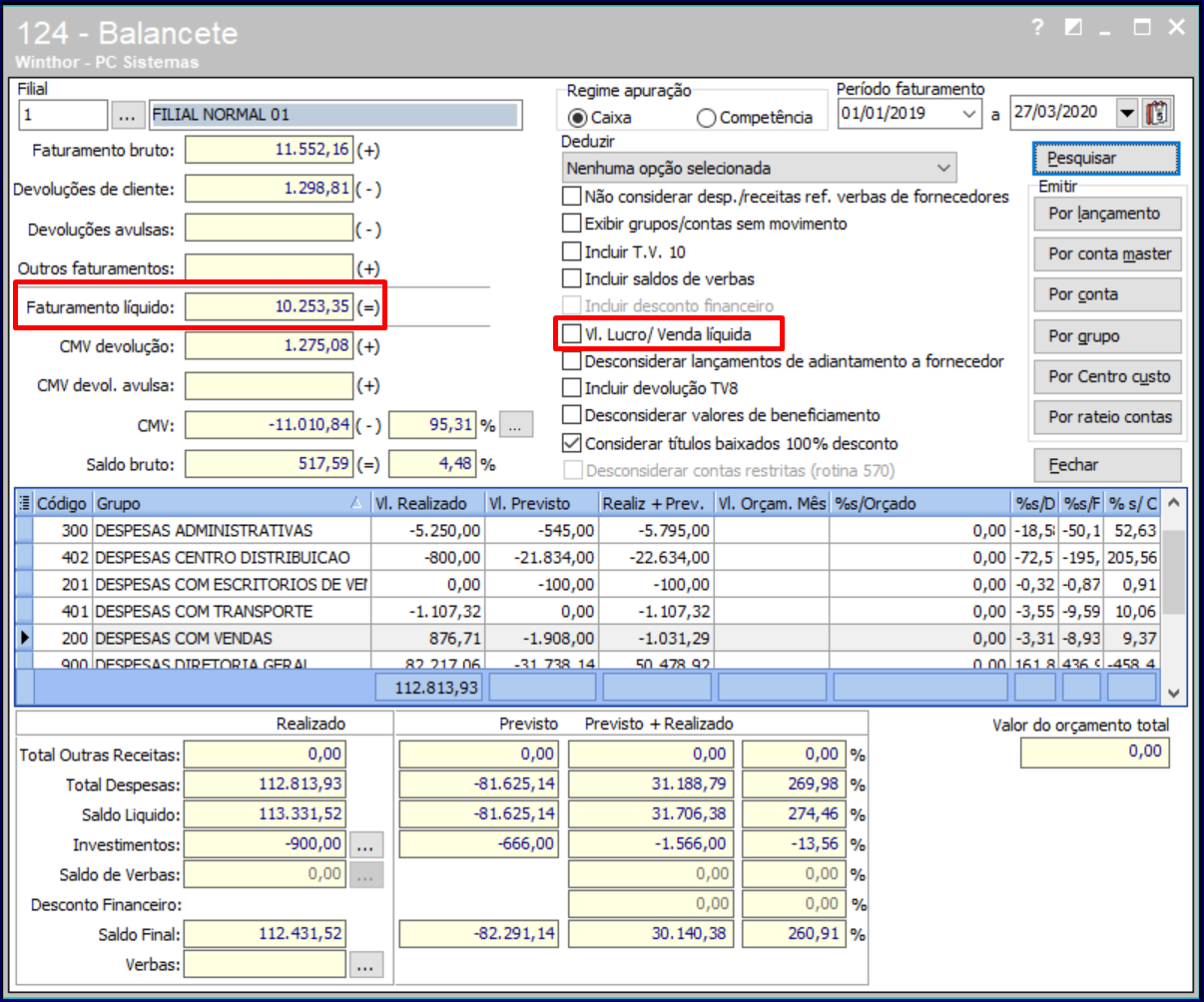The width and height of the screenshot is (1204, 1002).
Task: Check Incluir saldos de verbas
Action: coord(571,279)
